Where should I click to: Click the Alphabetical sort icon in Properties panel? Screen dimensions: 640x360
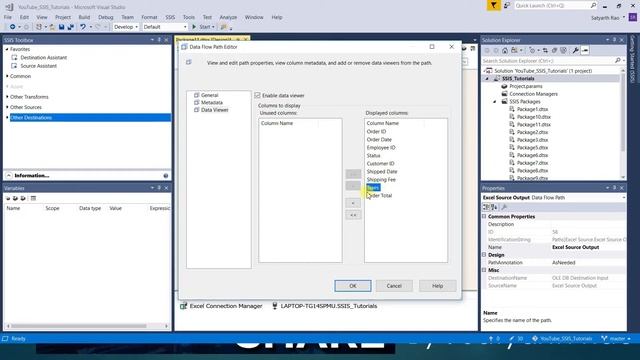point(494,207)
